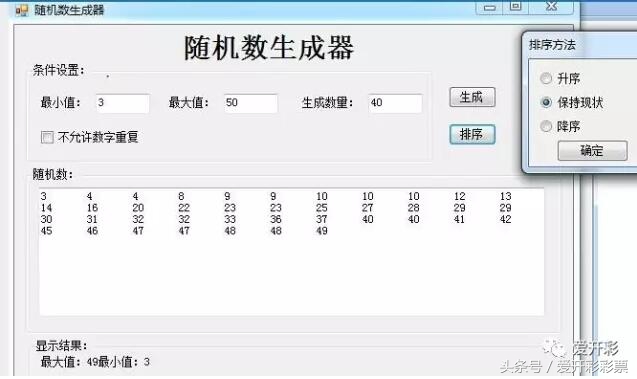Click number 14 in the second row
The height and width of the screenshot is (379, 637).
[x=46, y=208]
